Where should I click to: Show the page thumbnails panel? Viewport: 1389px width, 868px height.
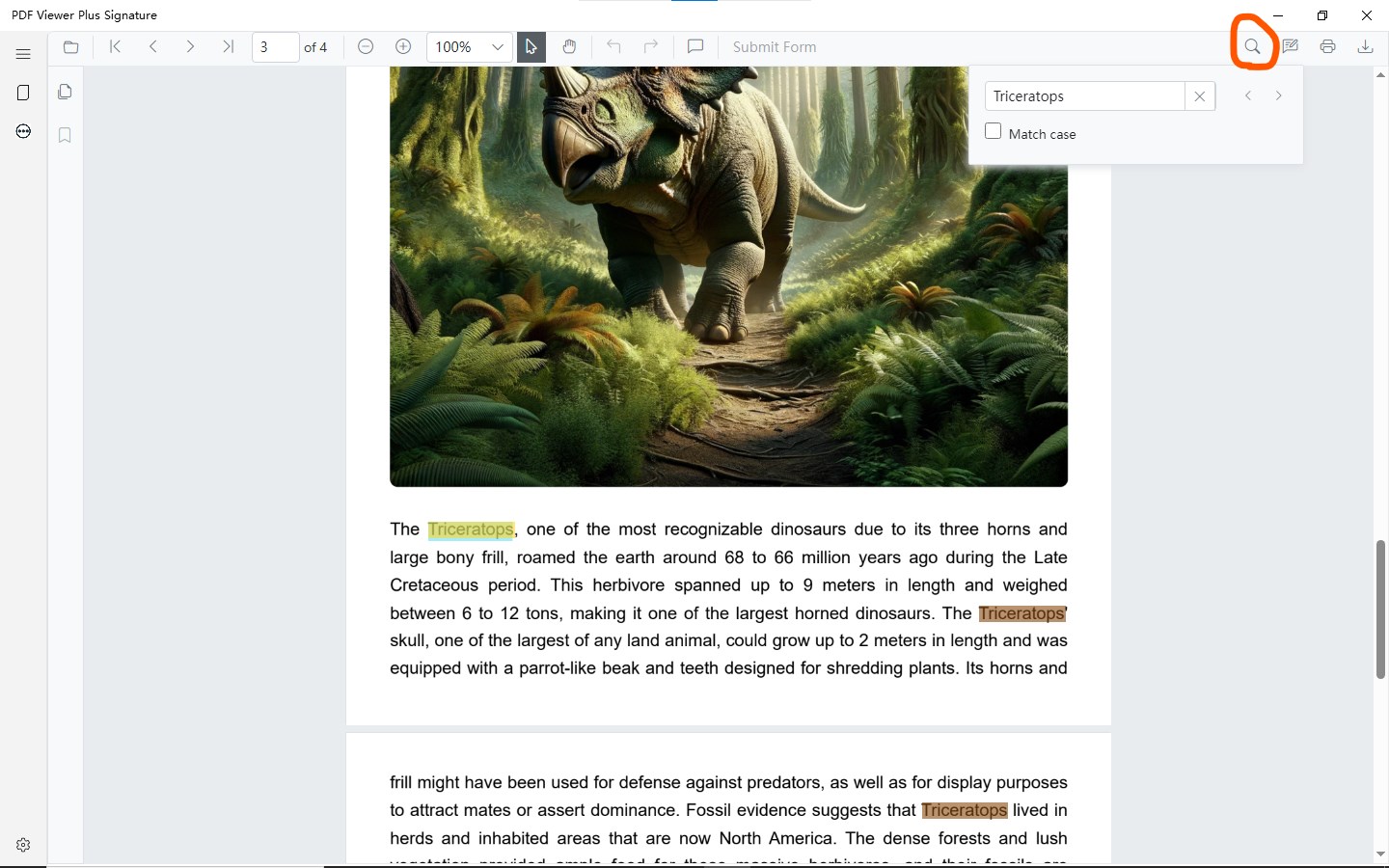65,92
